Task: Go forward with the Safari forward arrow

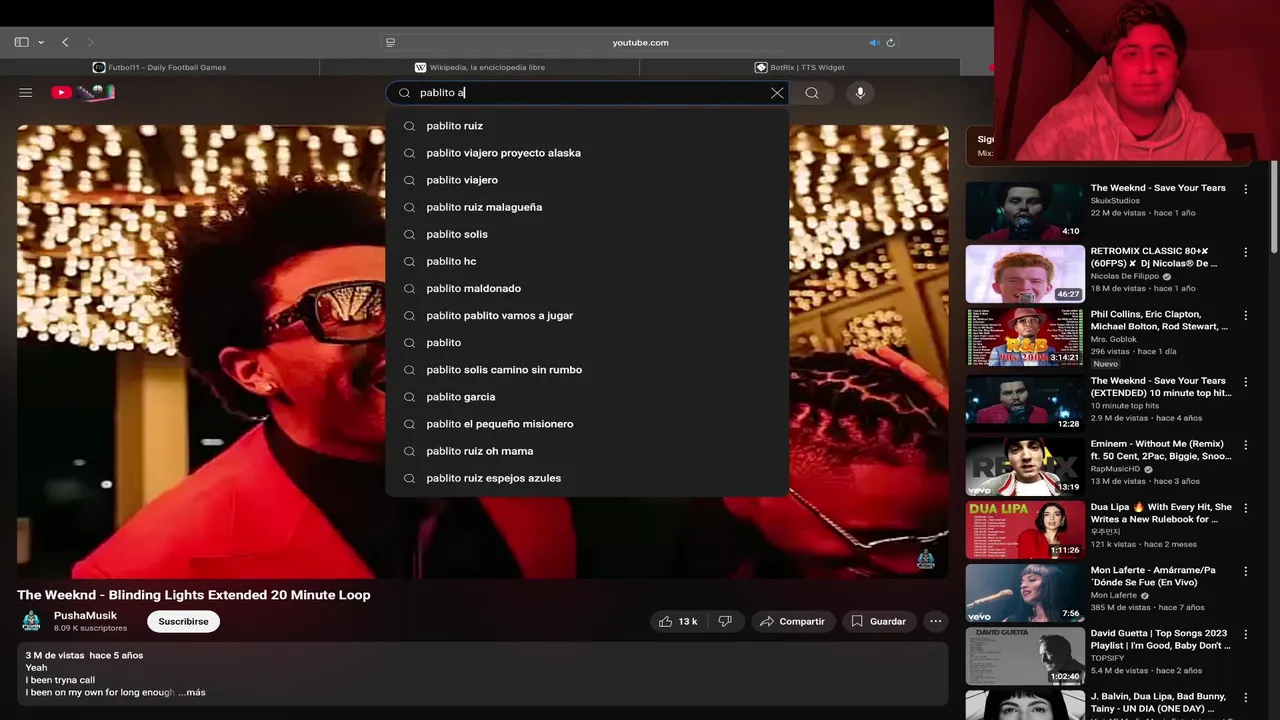Action: point(91,42)
